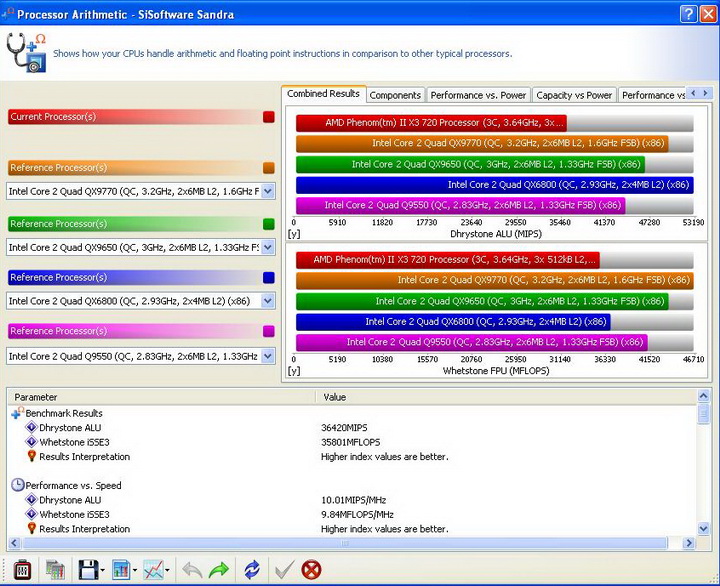Toggle the orange Reference Processor color box
Viewport: 720px width, 586px height.
pos(269,168)
